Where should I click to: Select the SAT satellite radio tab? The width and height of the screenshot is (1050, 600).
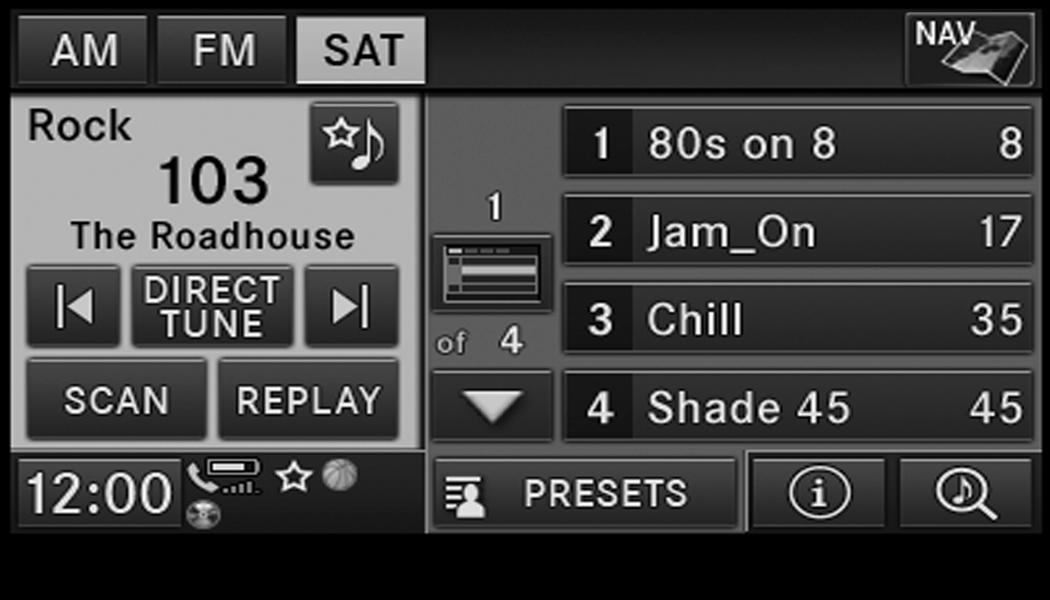[361, 50]
